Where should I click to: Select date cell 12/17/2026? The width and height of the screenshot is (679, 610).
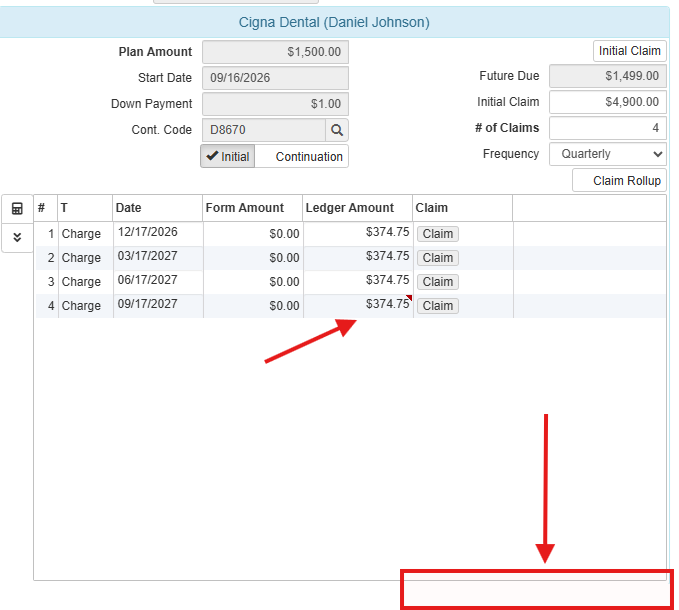tap(158, 234)
